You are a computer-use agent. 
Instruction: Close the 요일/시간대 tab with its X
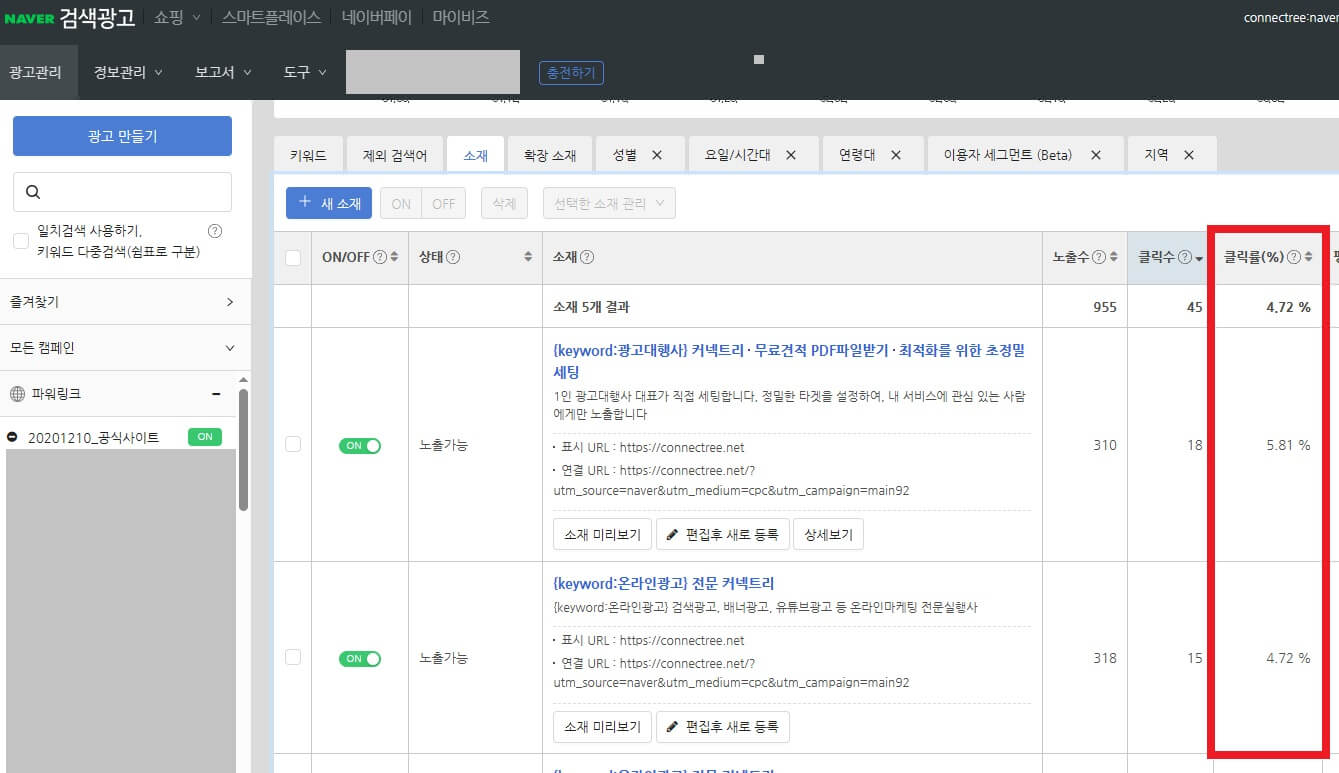791,155
